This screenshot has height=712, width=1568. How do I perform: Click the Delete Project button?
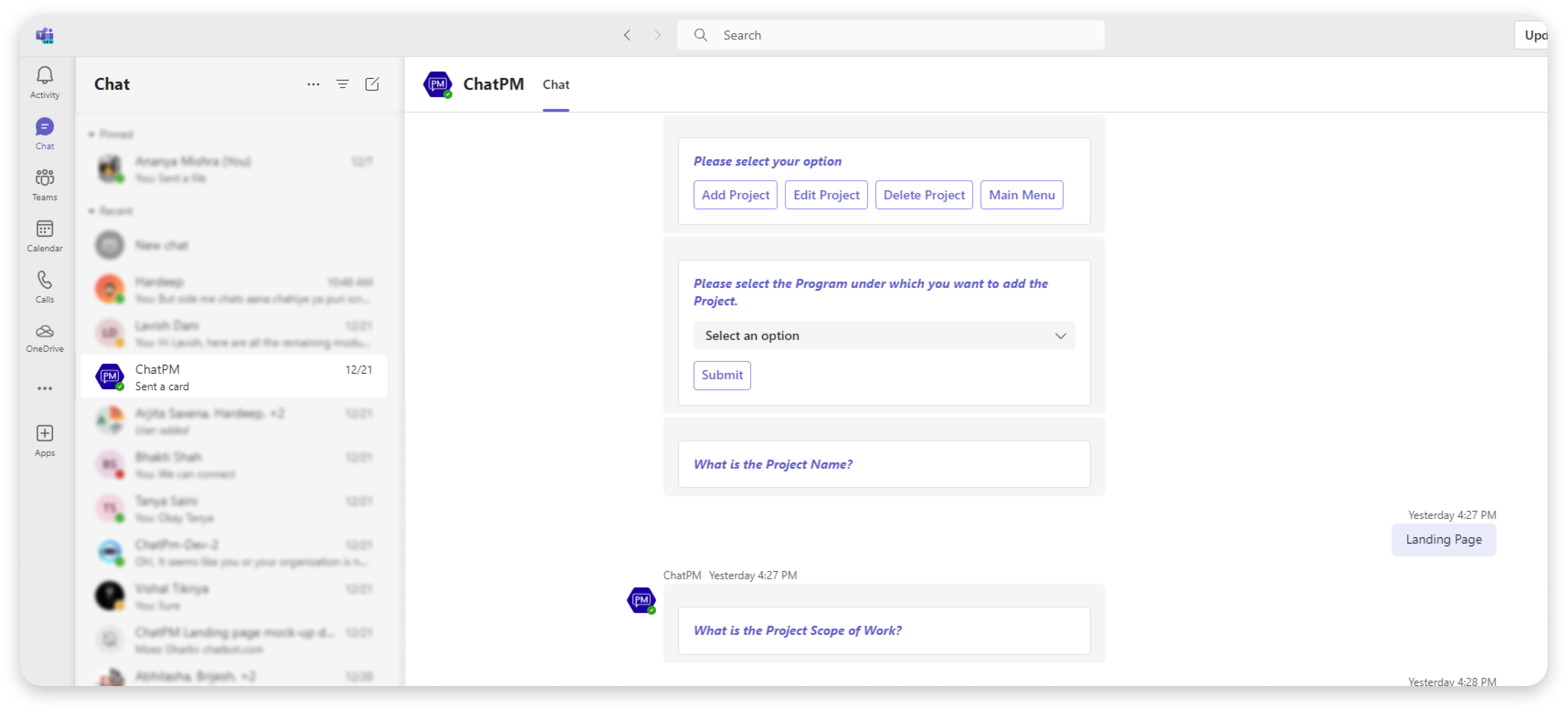923,195
